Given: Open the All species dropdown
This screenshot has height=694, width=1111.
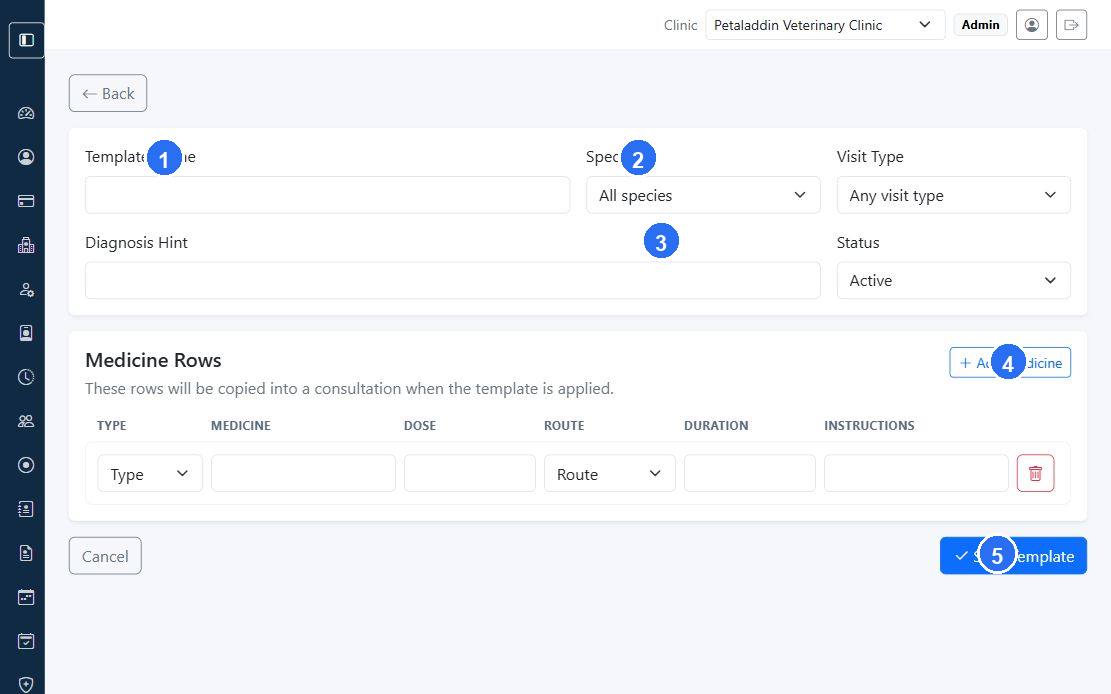Looking at the screenshot, I should [x=703, y=195].
